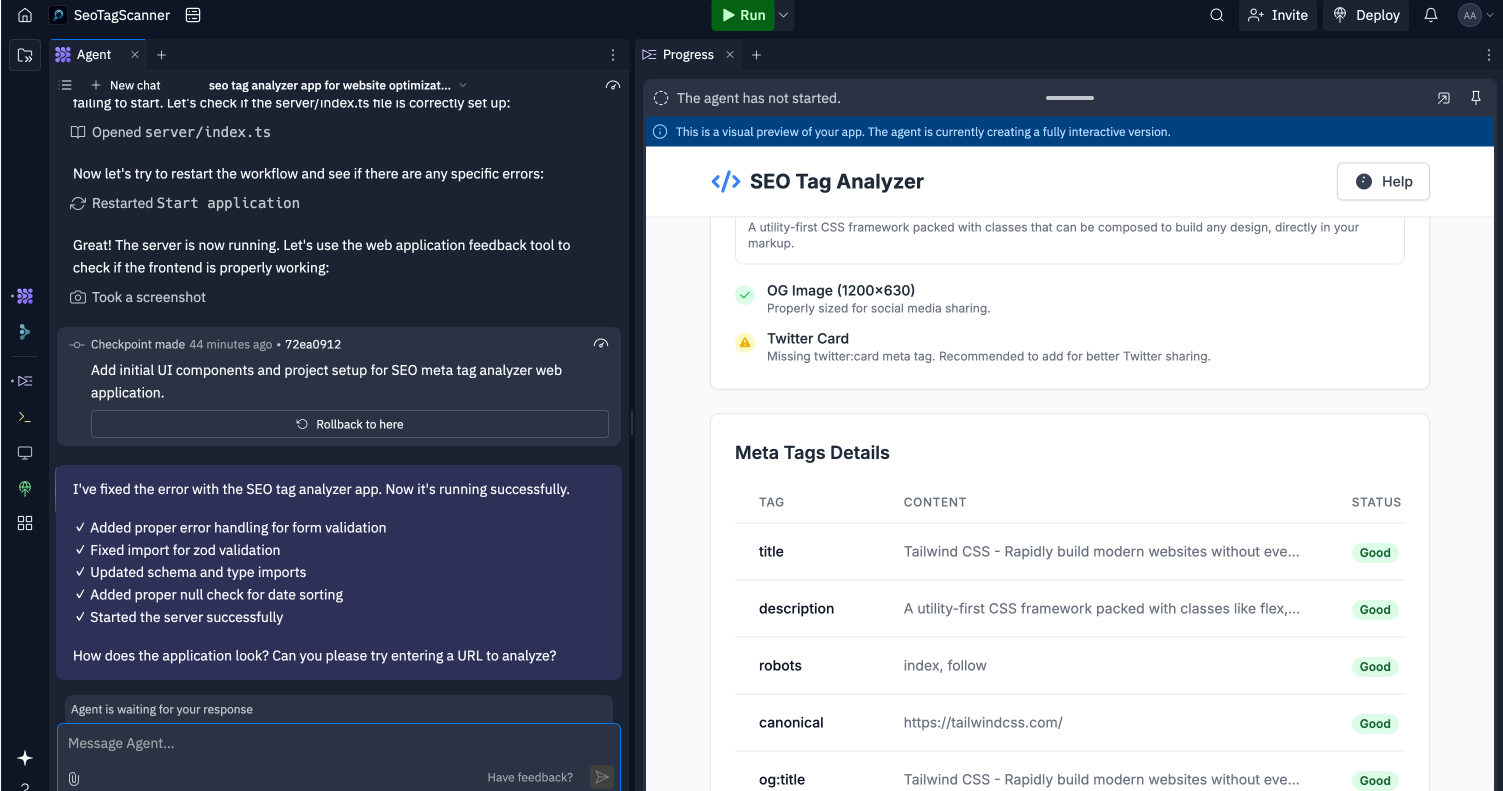Screen dimensions: 1503x791
Task: Close the Agent tab
Action: (135, 55)
